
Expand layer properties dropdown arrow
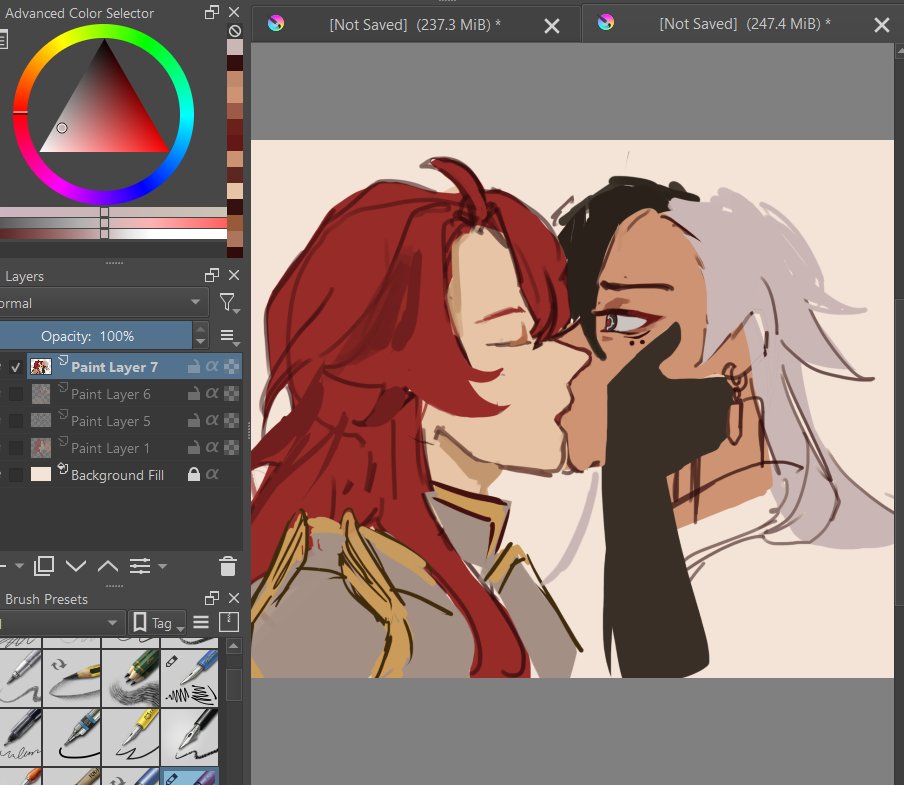click(x=163, y=567)
